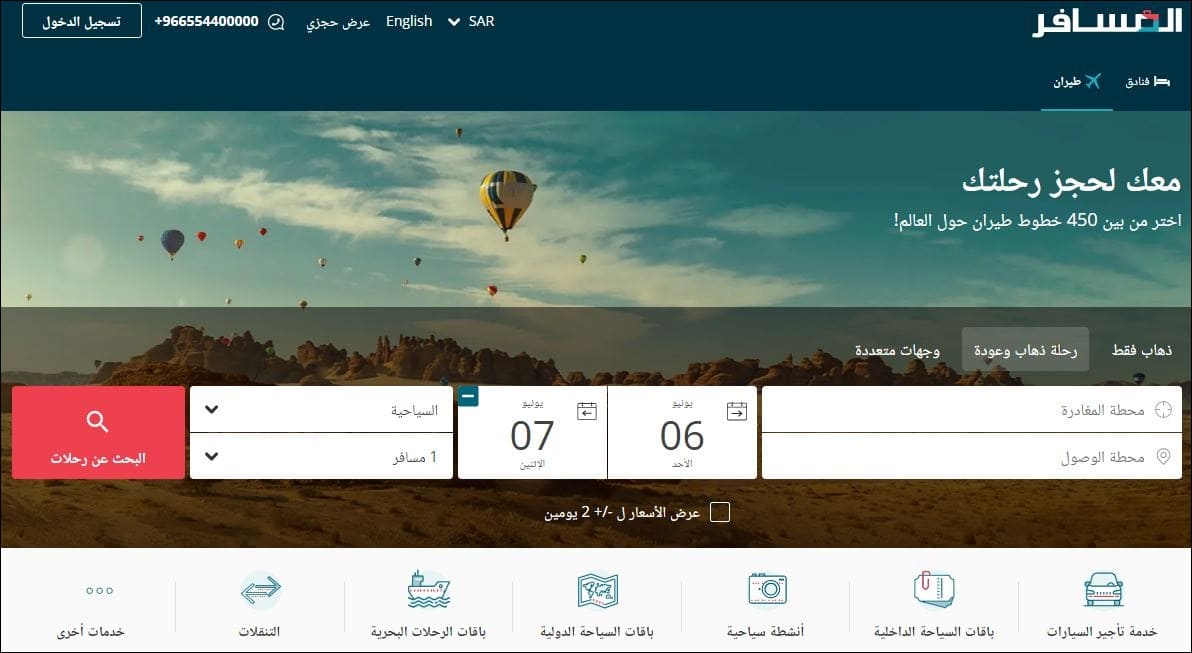Switch to the طيران flights tab
This screenshot has width=1192, height=653.
point(1076,82)
